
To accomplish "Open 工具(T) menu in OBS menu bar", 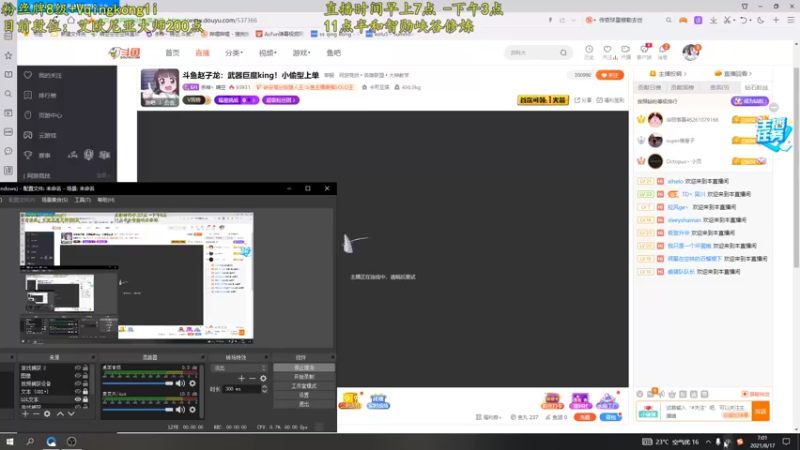I will tap(83, 200).
